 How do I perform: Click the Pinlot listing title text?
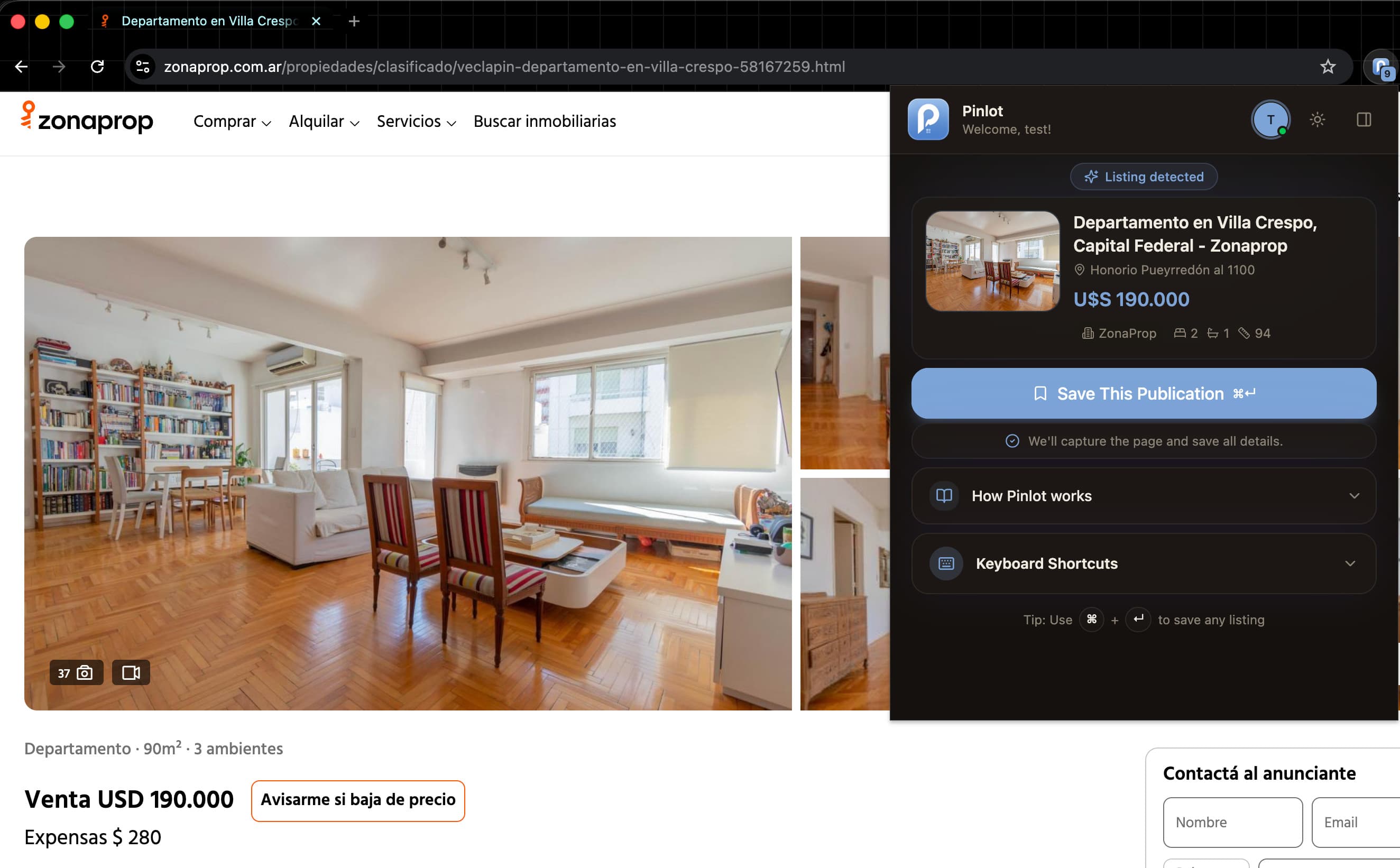click(1195, 234)
